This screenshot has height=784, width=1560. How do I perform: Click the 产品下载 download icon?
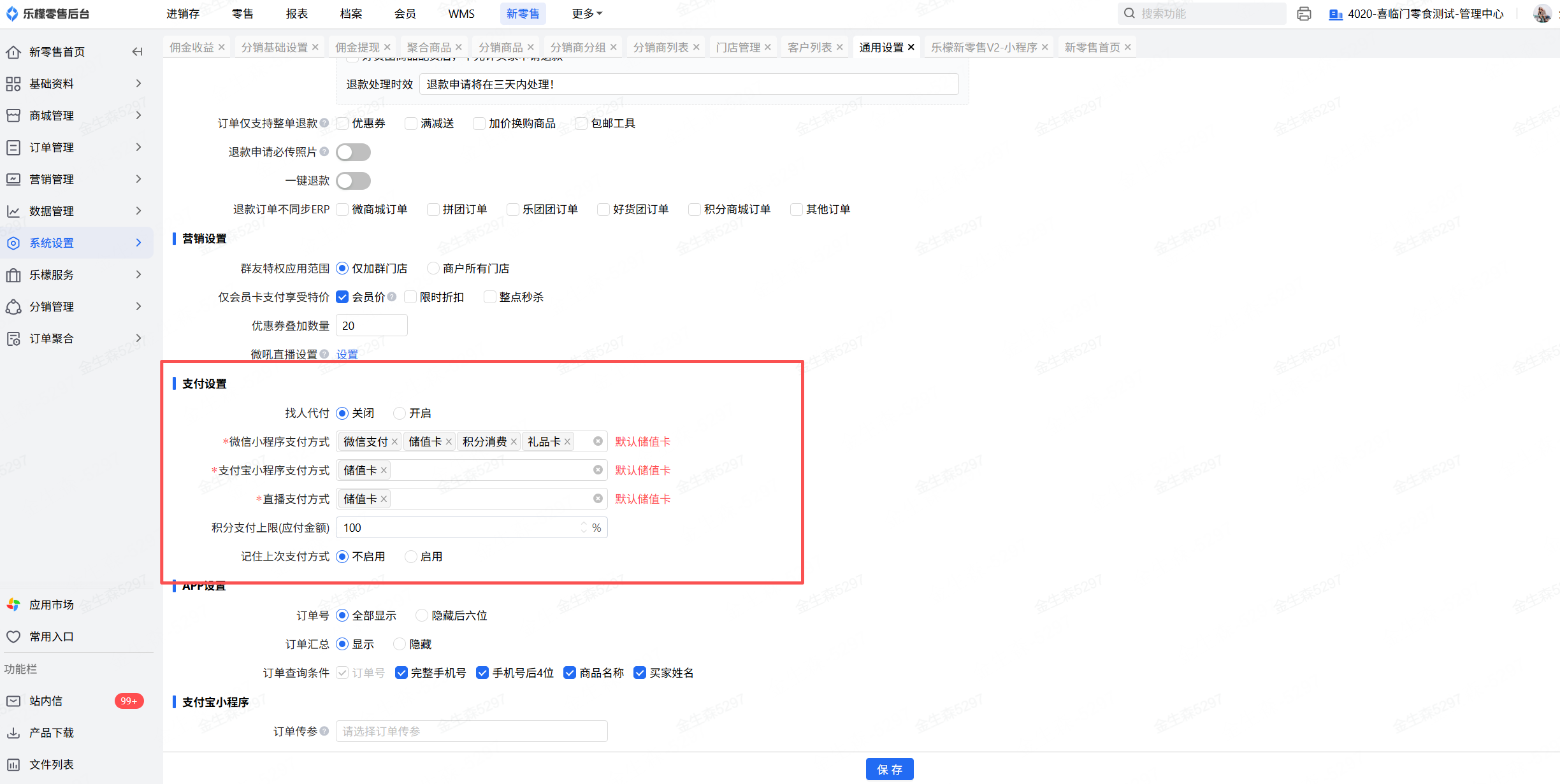(13, 732)
